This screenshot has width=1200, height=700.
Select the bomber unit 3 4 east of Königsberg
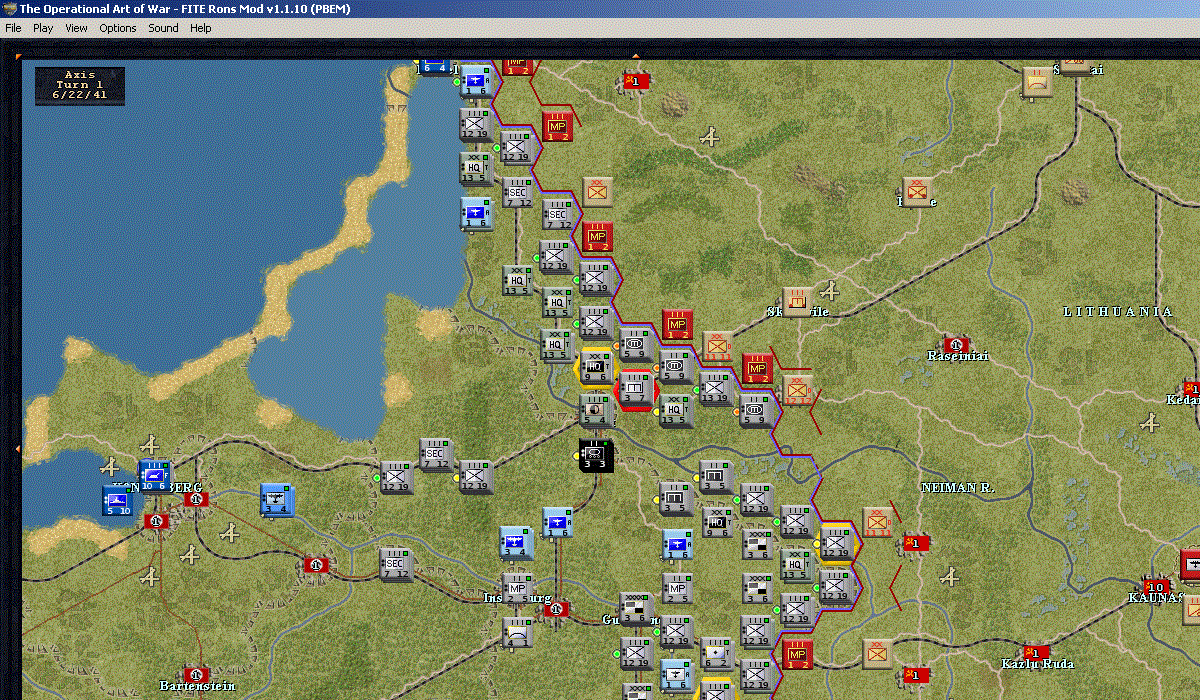[x=277, y=500]
